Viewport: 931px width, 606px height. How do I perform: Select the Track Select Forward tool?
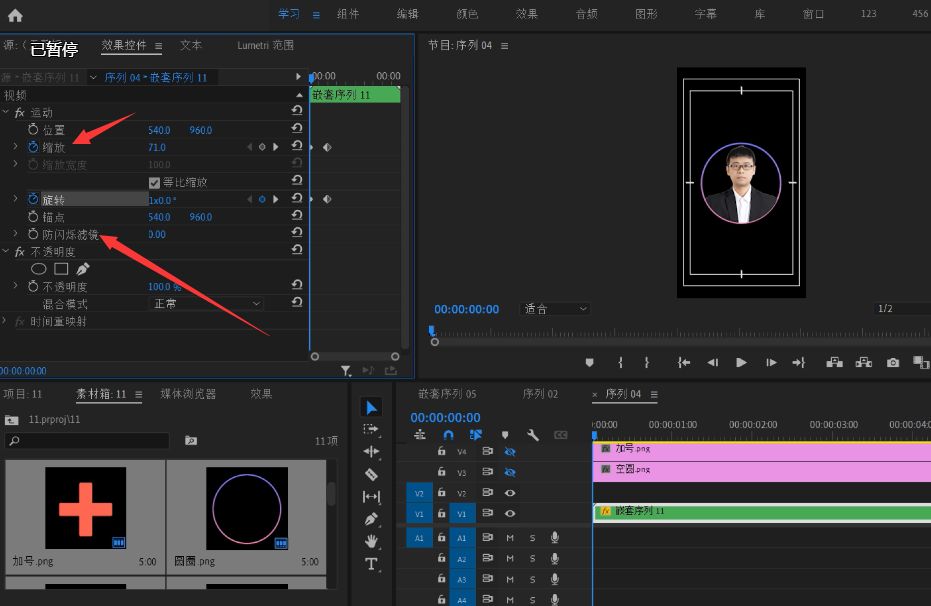click(372, 430)
